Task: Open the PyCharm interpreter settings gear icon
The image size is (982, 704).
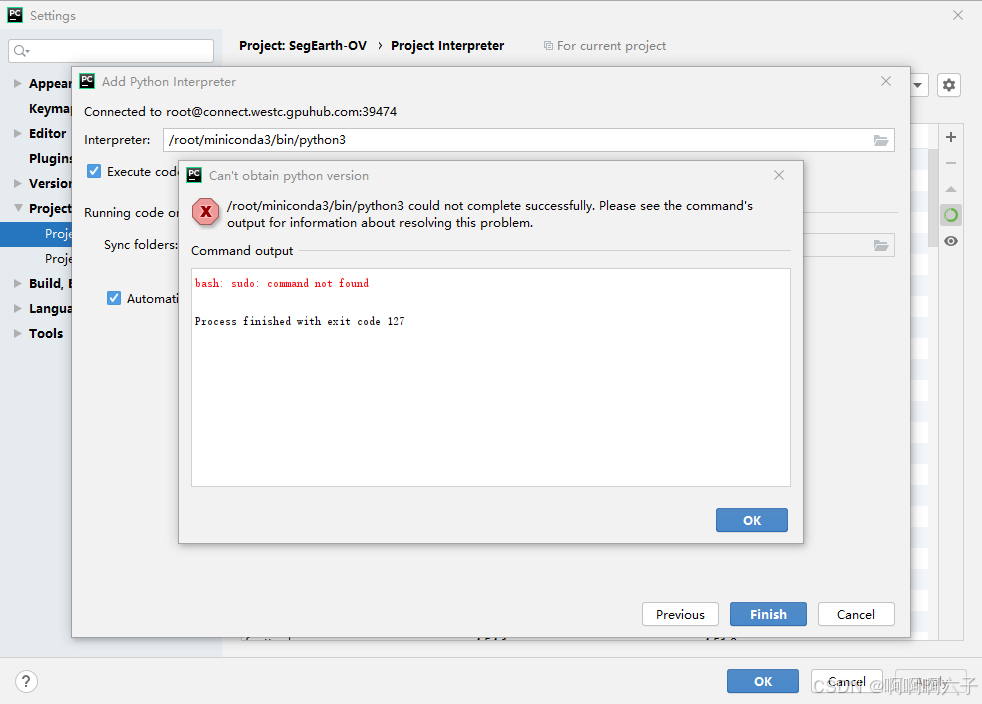Action: pos(948,85)
